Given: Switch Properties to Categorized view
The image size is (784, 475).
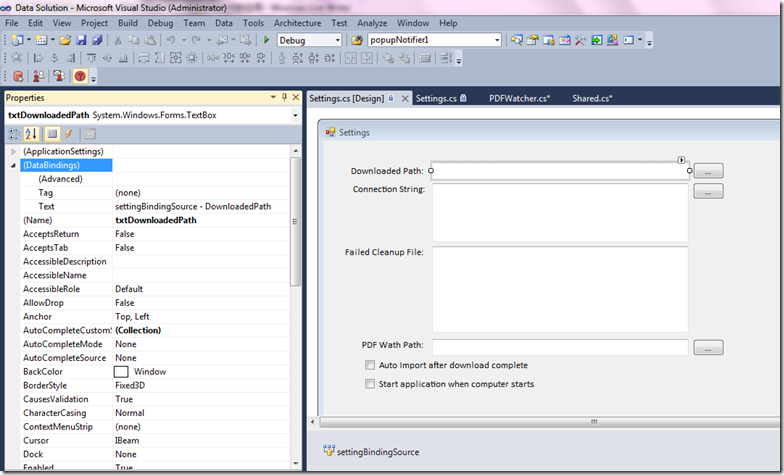Looking at the screenshot, I should point(15,134).
